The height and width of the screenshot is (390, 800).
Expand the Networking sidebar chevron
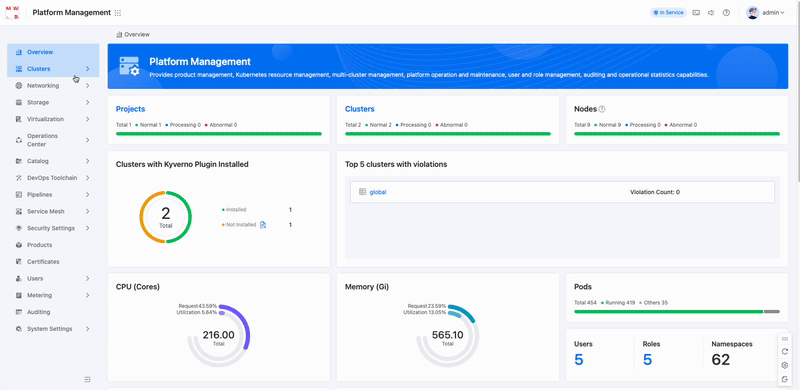[x=87, y=86]
